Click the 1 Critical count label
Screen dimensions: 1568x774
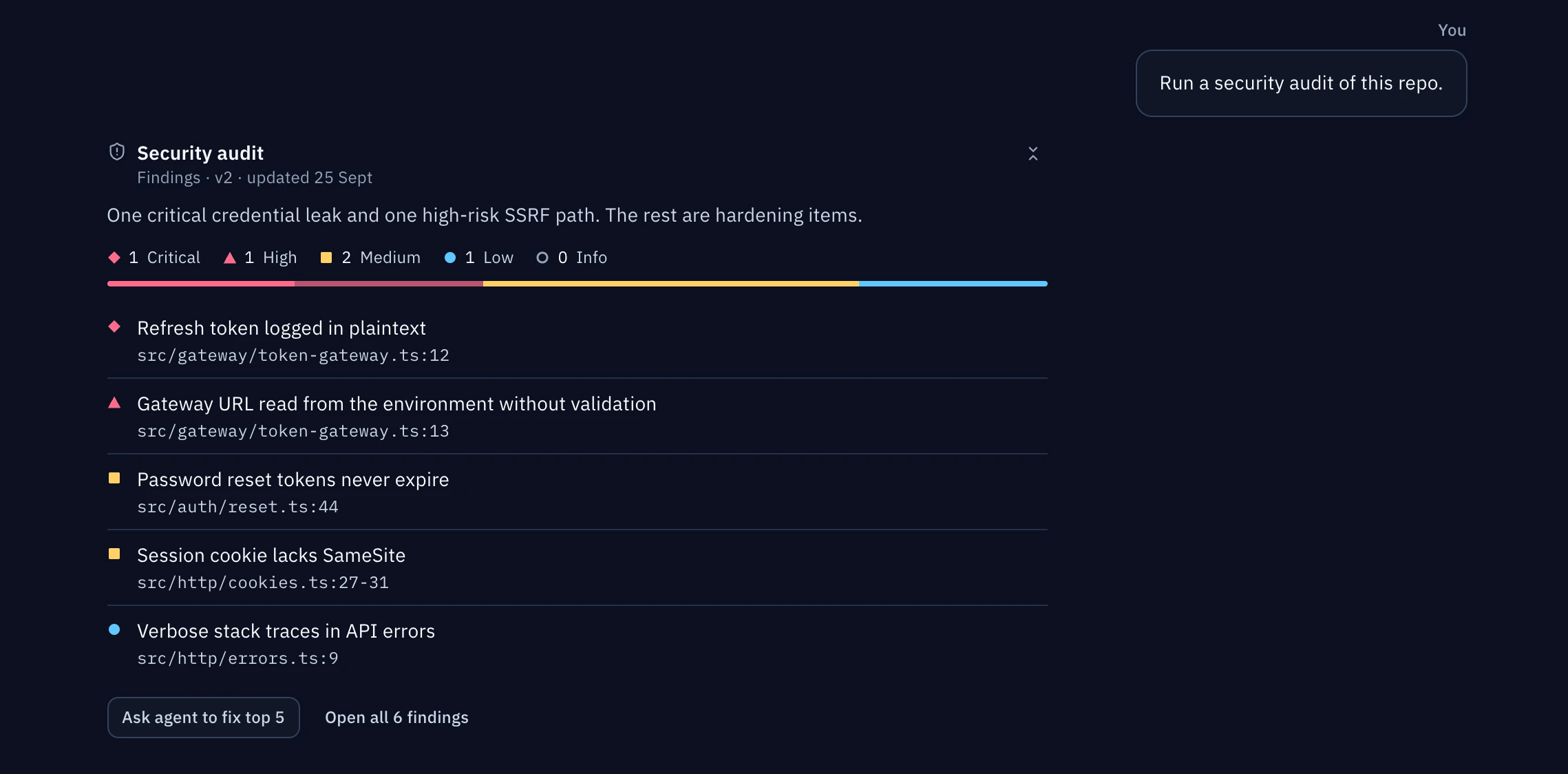[x=165, y=258]
